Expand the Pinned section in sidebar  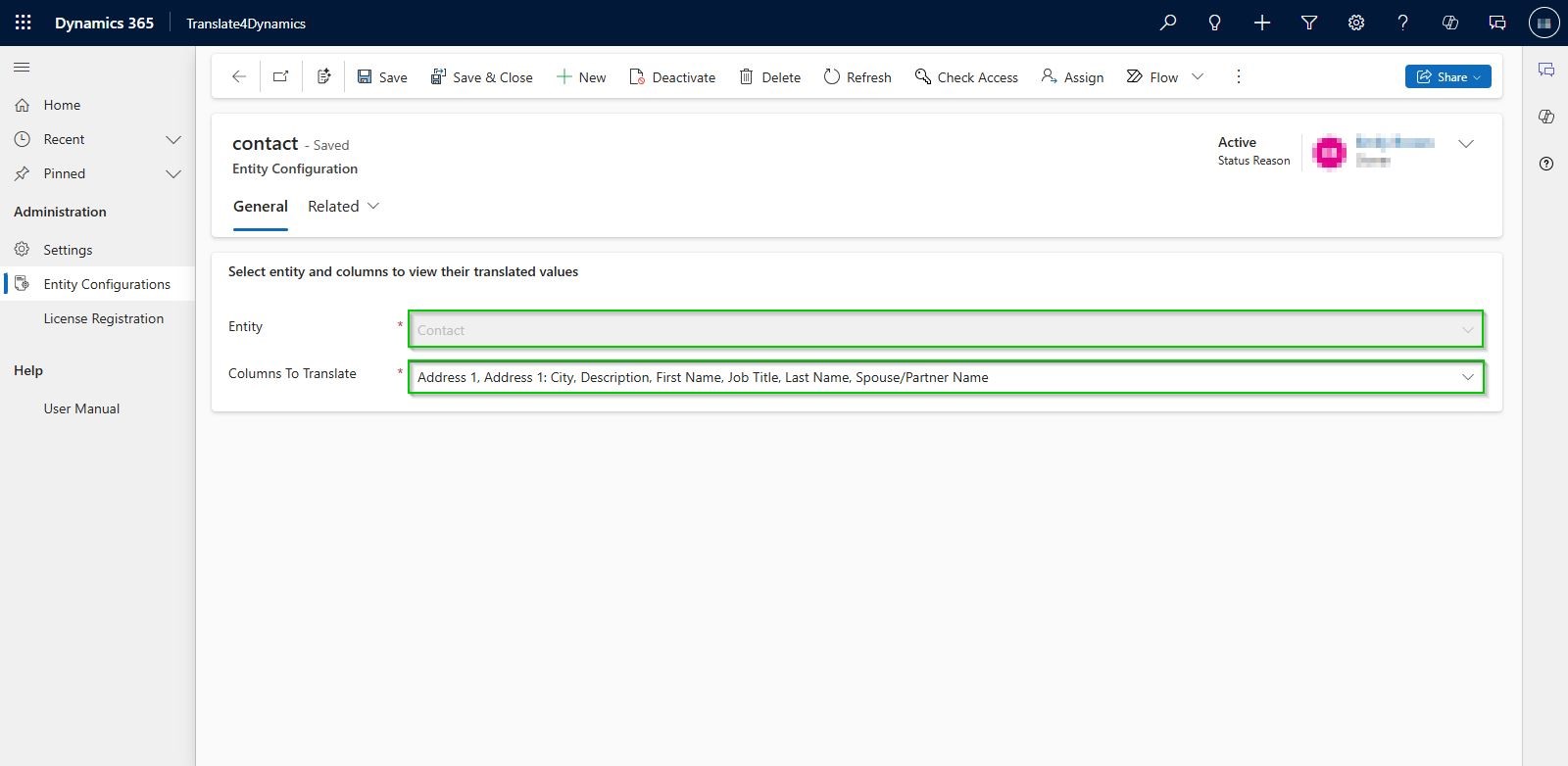click(173, 173)
